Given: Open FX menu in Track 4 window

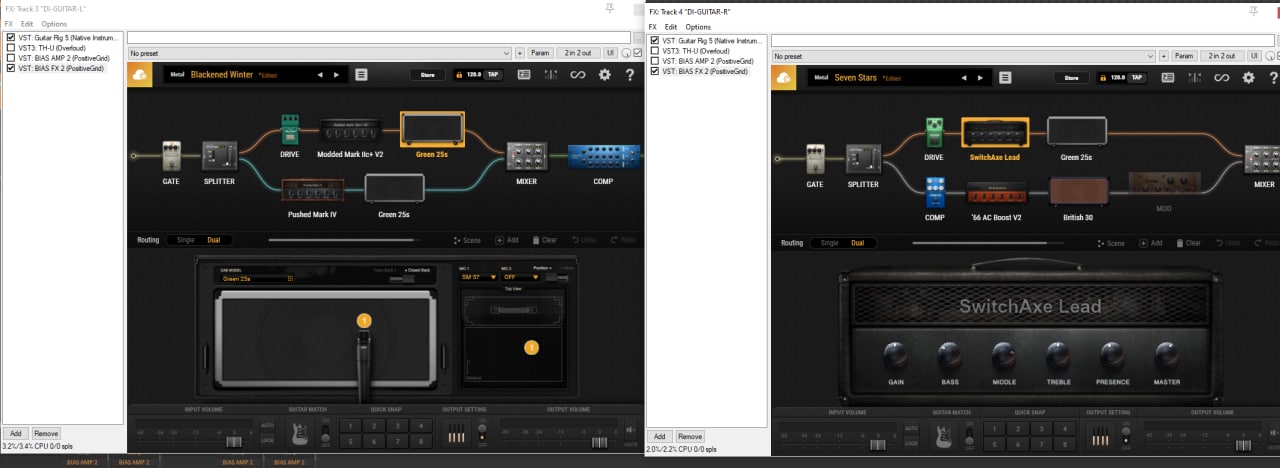Looking at the screenshot, I should [653, 27].
